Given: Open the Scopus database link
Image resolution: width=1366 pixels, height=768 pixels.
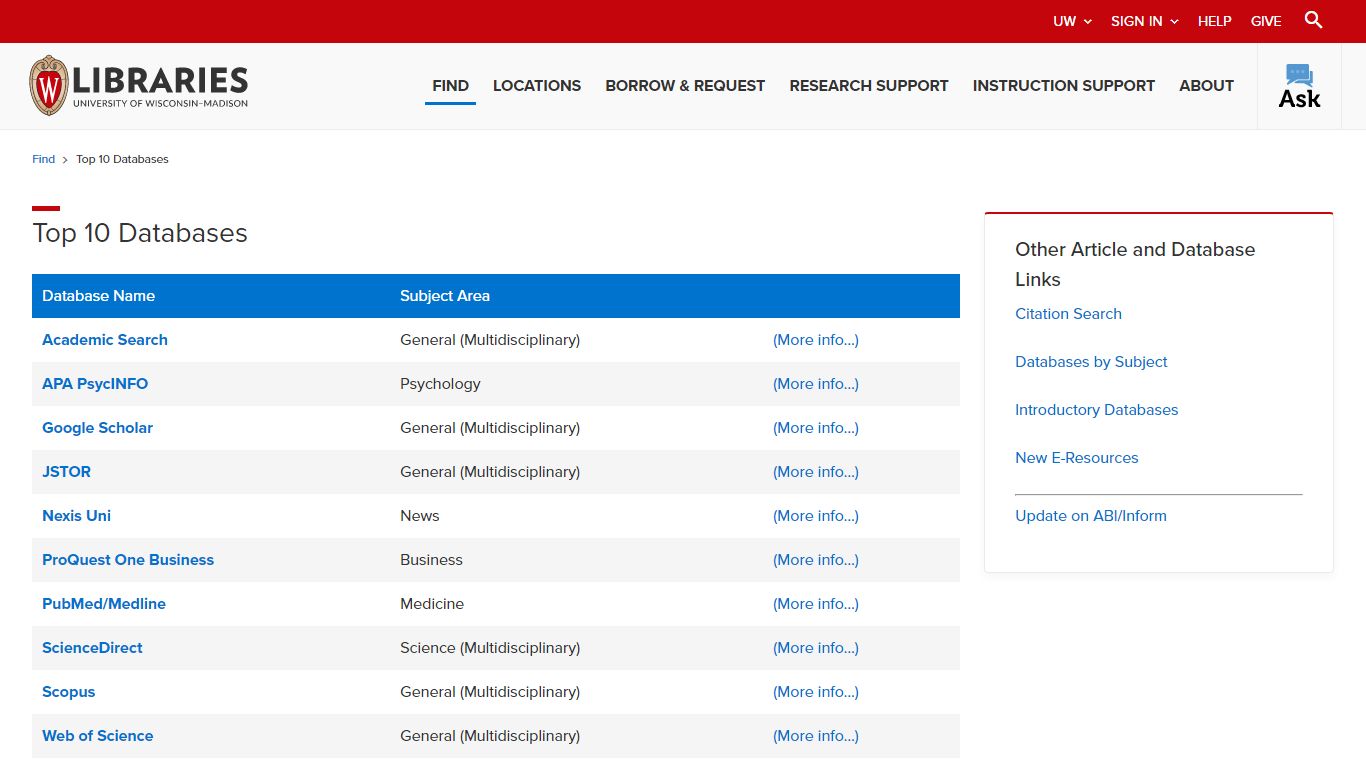Looking at the screenshot, I should pyautogui.click(x=68, y=692).
